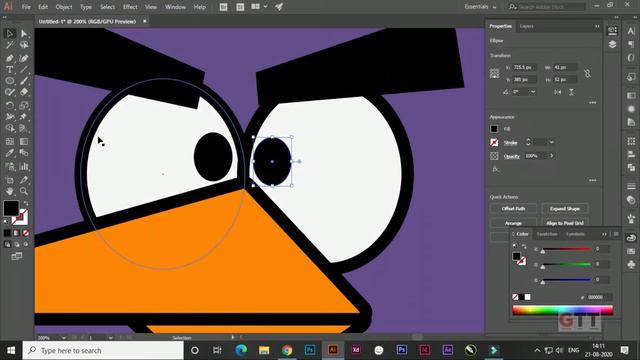The height and width of the screenshot is (360, 640).
Task: Click the X position field
Action: (525, 67)
